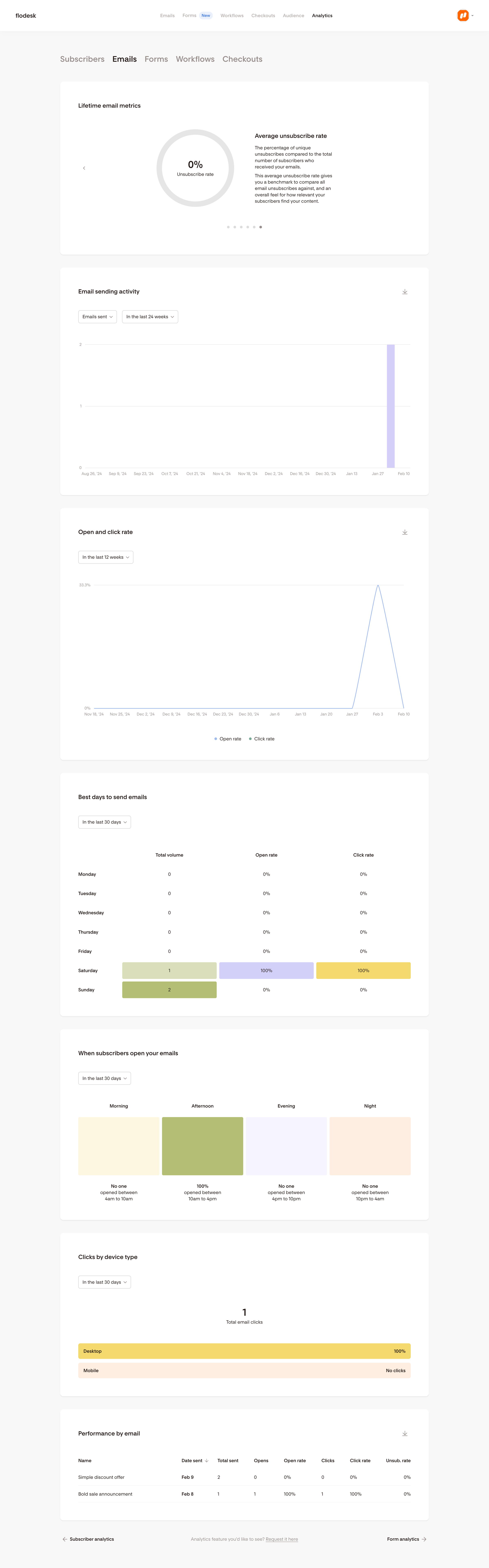Switch to Checkouts analytics tab

click(x=242, y=59)
